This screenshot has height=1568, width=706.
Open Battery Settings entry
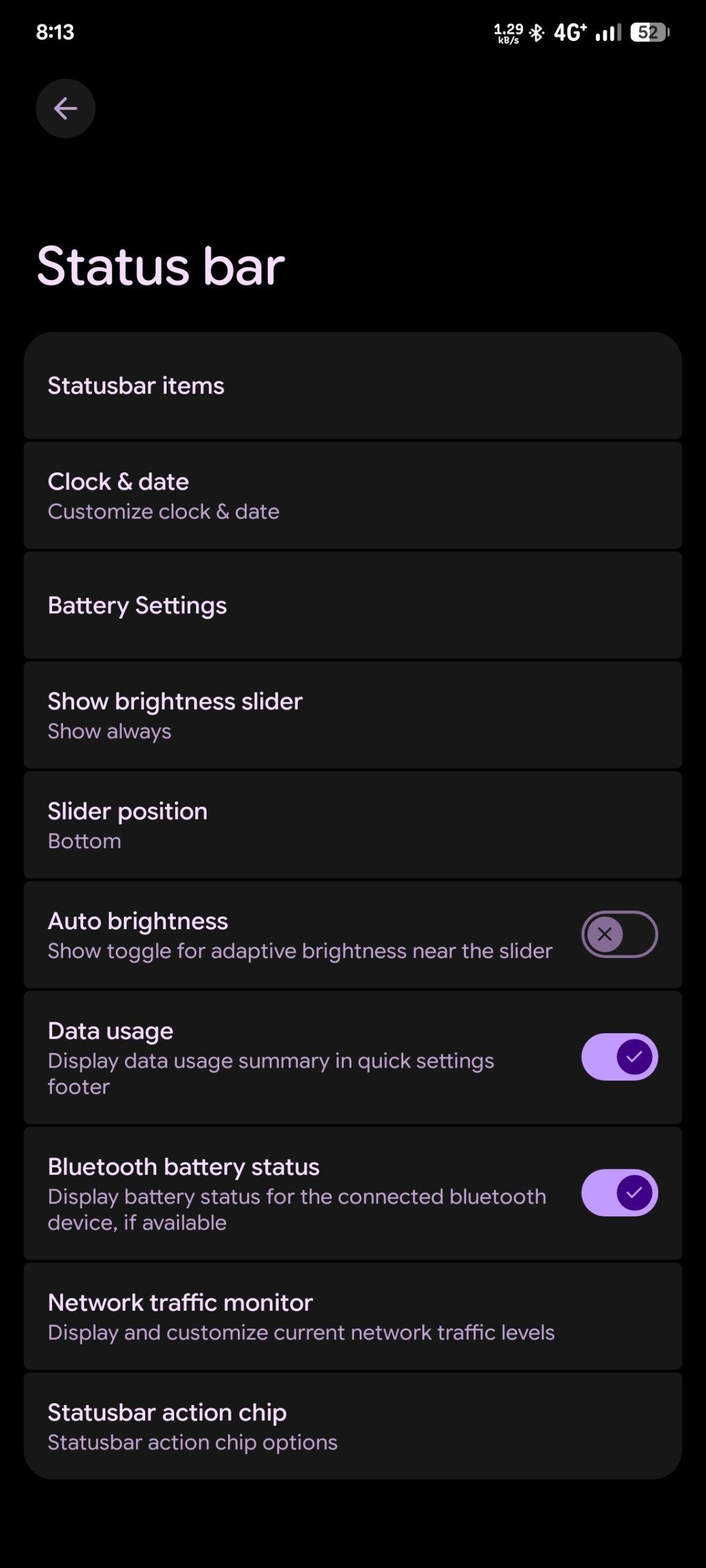click(x=352, y=605)
